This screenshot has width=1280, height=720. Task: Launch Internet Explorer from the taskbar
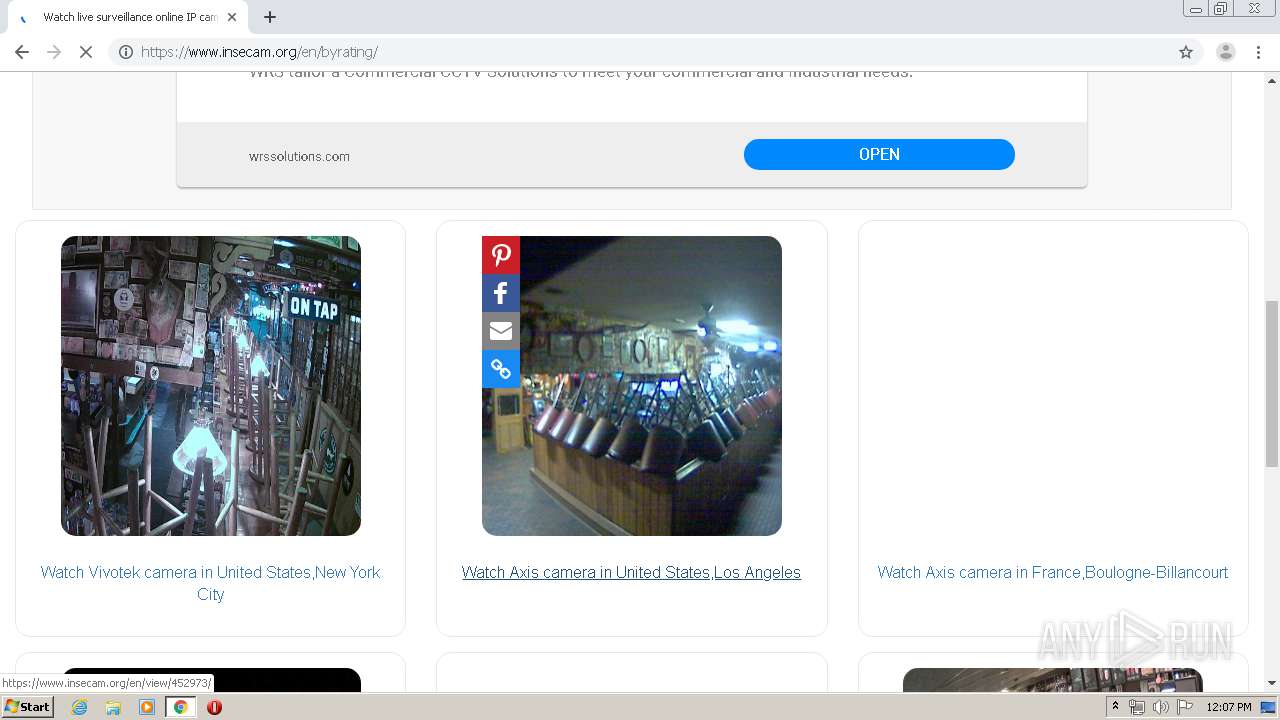coord(80,707)
